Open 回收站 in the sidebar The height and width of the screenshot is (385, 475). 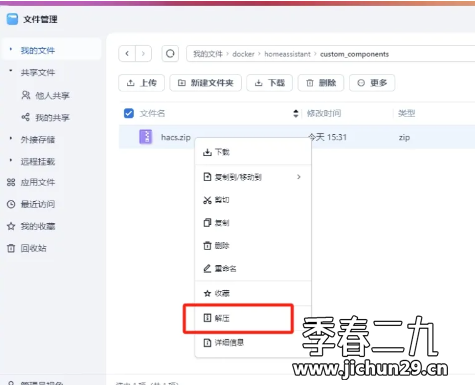click(x=33, y=248)
